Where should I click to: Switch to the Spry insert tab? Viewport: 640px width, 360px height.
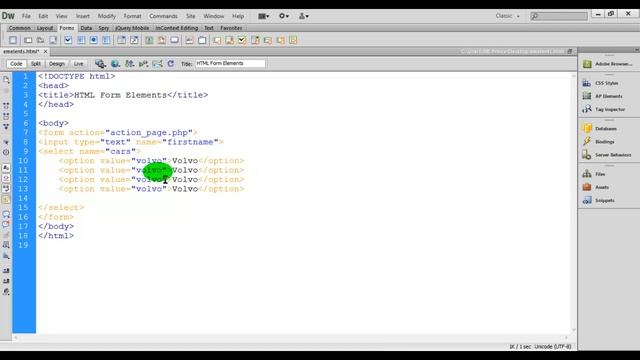pos(104,28)
